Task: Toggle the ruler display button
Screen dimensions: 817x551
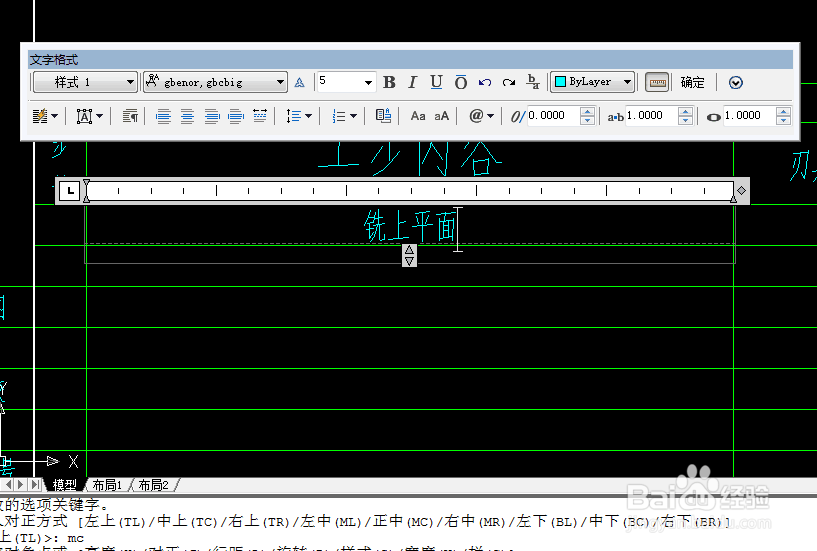Action: tap(657, 82)
